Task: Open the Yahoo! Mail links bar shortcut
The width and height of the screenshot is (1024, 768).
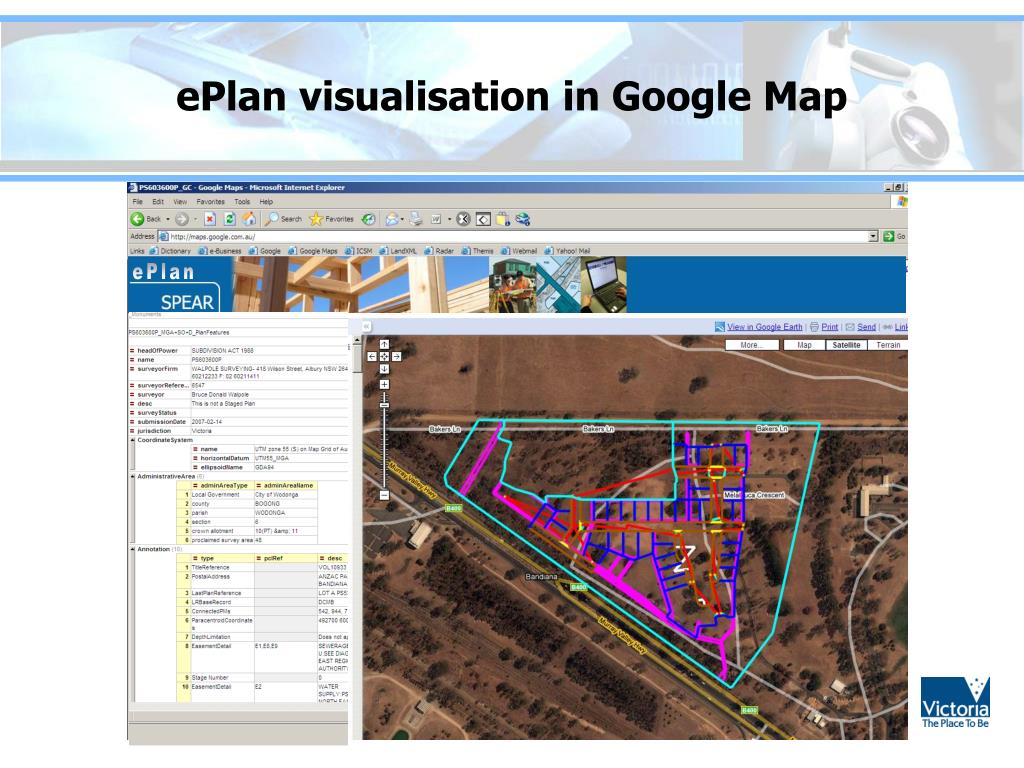Action: (568, 251)
